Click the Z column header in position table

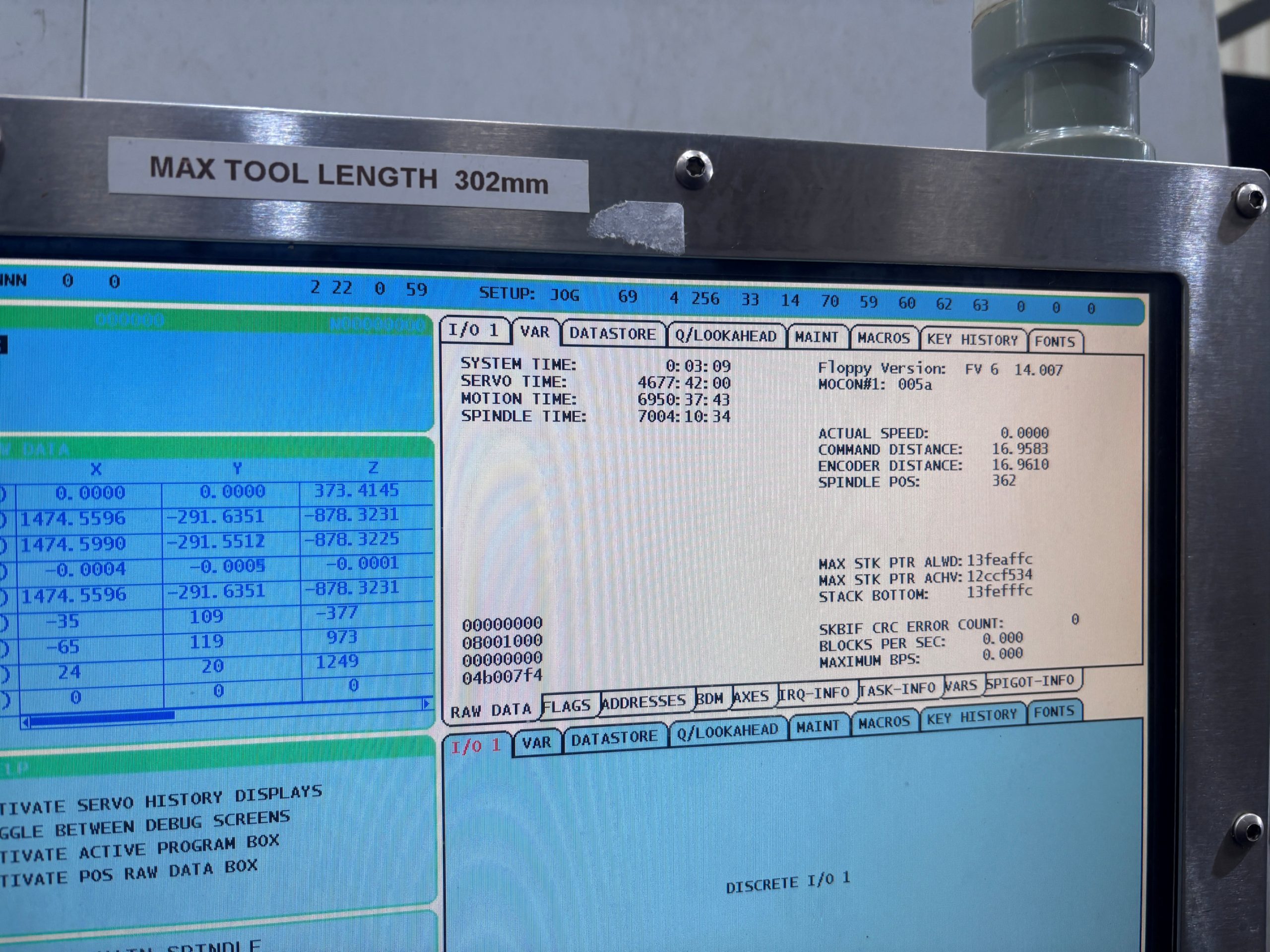tap(374, 468)
